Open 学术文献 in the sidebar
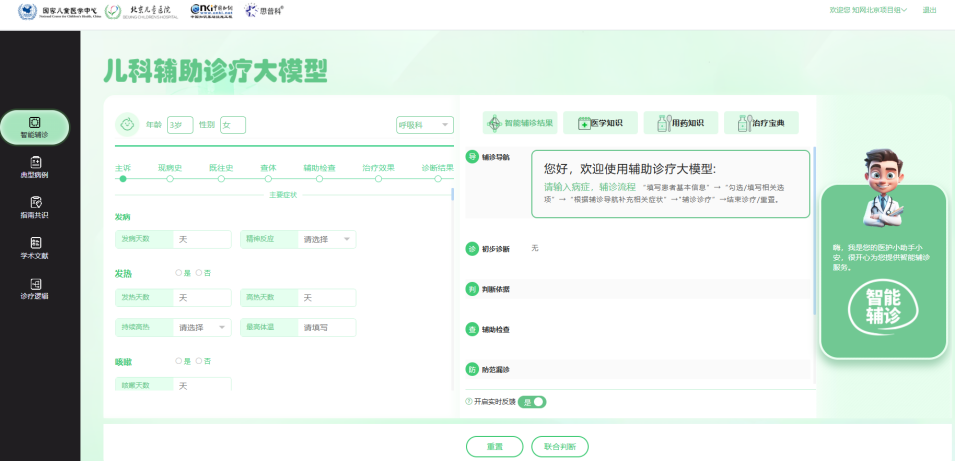 (x=34, y=248)
